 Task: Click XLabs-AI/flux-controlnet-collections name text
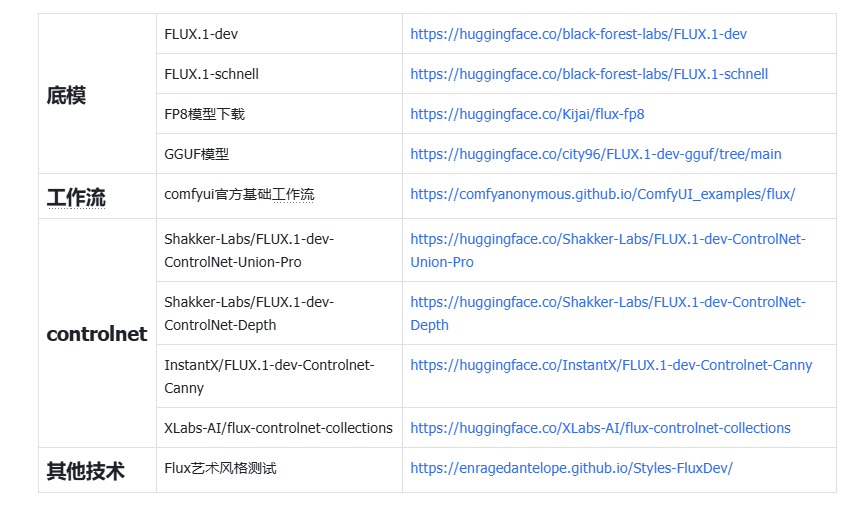(278, 428)
